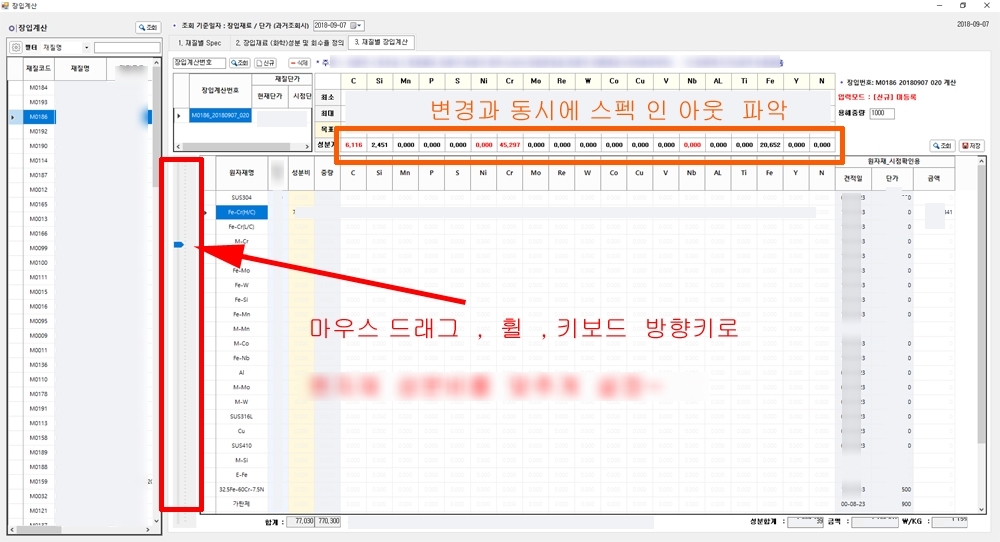Select material code M0165
Image resolution: width=1000 pixels, height=542 pixels.
(x=38, y=205)
